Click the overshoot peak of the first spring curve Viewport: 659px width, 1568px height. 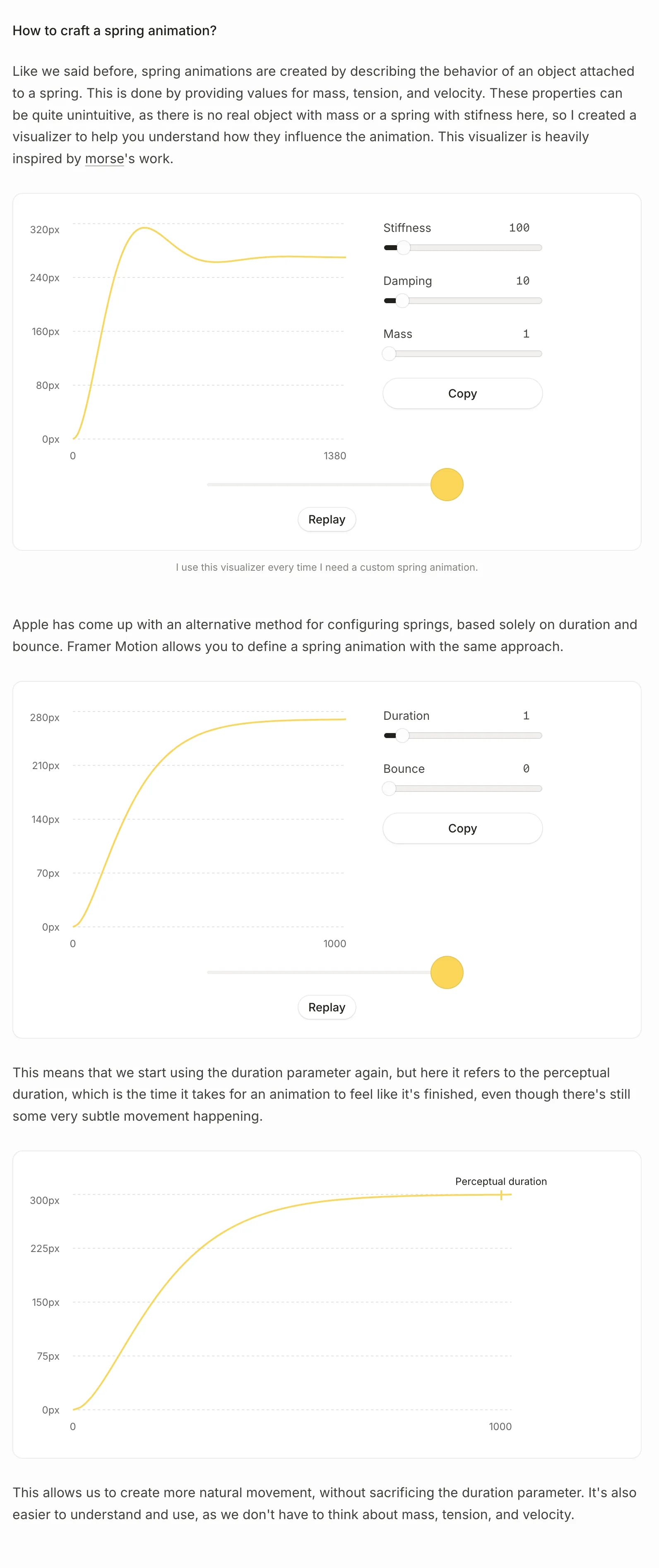(144, 228)
